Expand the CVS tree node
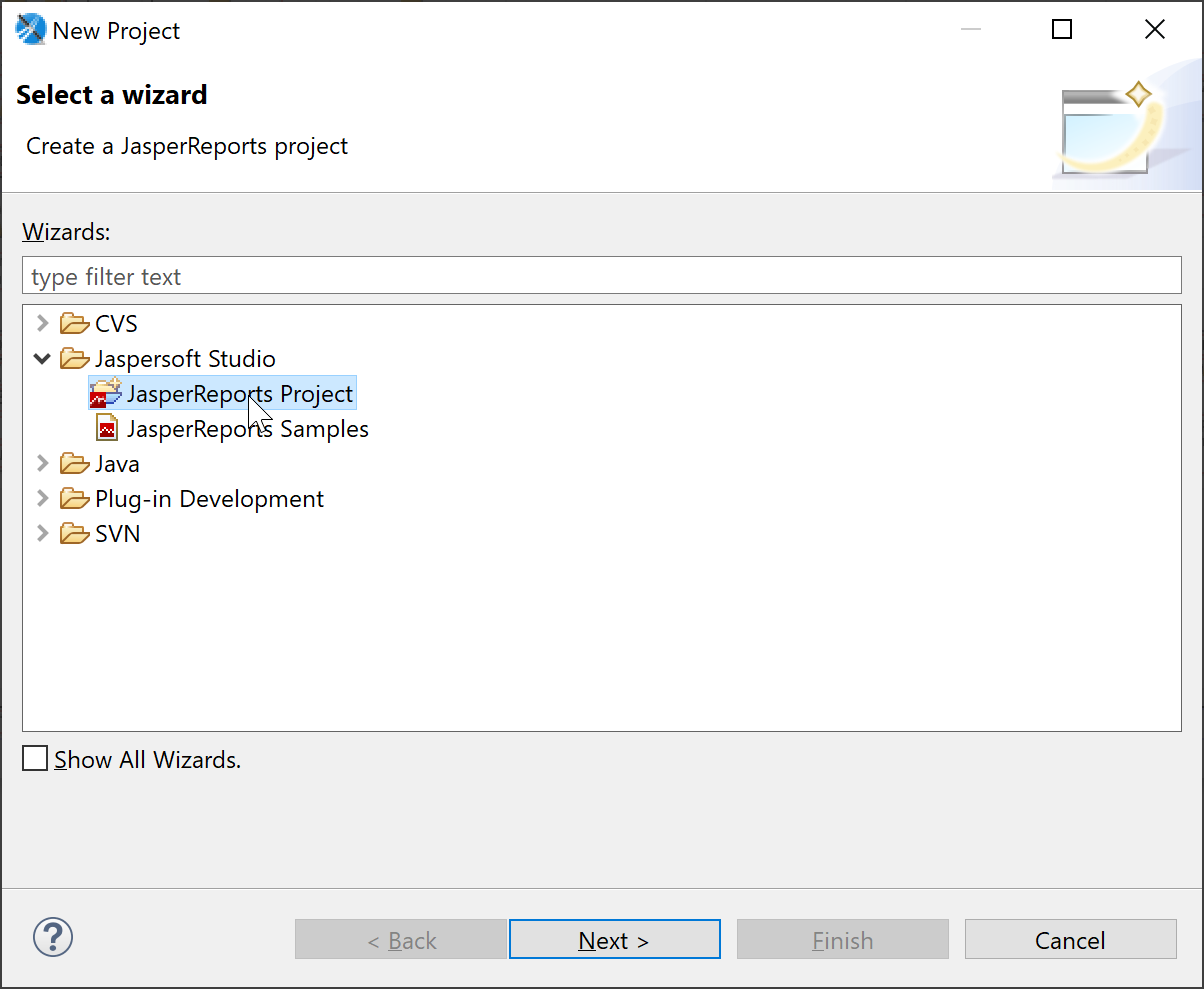This screenshot has width=1204, height=989. point(42,324)
